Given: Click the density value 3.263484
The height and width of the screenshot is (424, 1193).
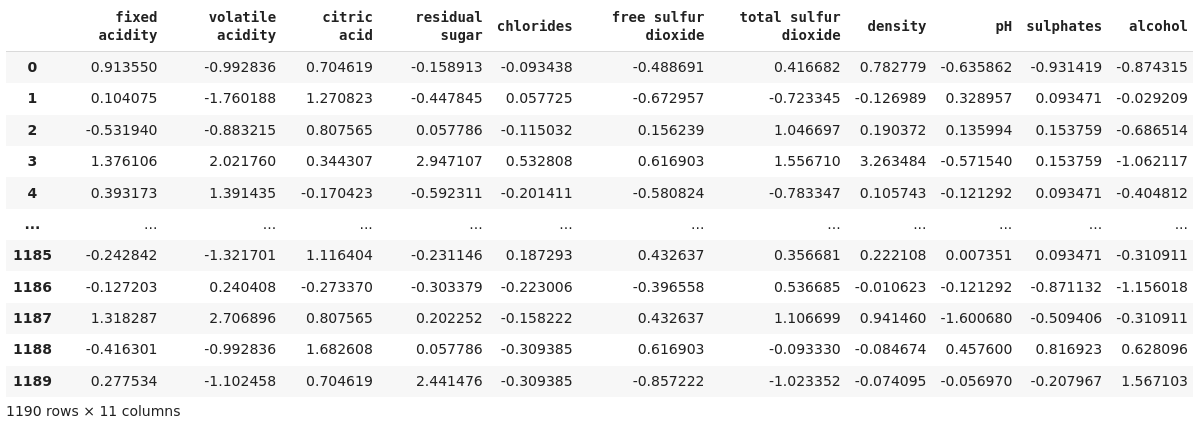Looking at the screenshot, I should 892,162.
